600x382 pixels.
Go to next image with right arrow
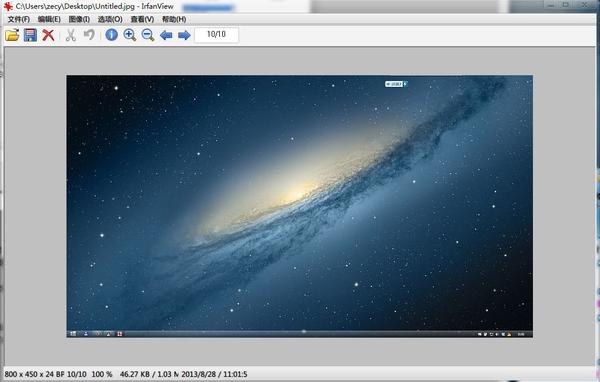coord(184,35)
